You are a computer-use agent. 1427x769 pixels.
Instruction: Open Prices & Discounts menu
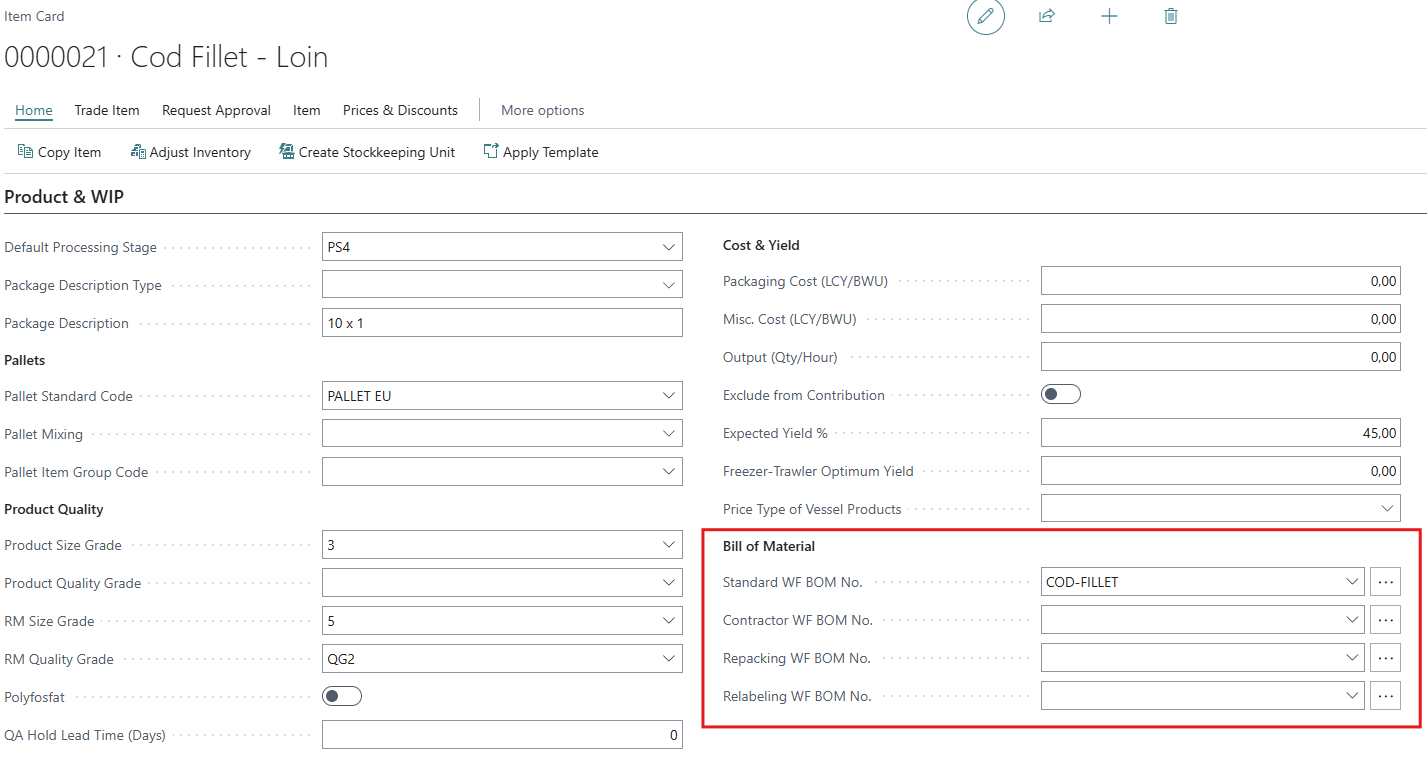click(x=400, y=110)
